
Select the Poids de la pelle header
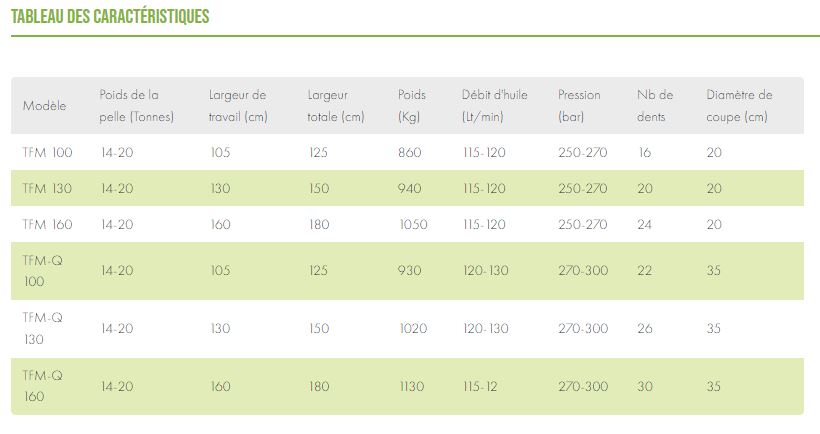(136, 105)
